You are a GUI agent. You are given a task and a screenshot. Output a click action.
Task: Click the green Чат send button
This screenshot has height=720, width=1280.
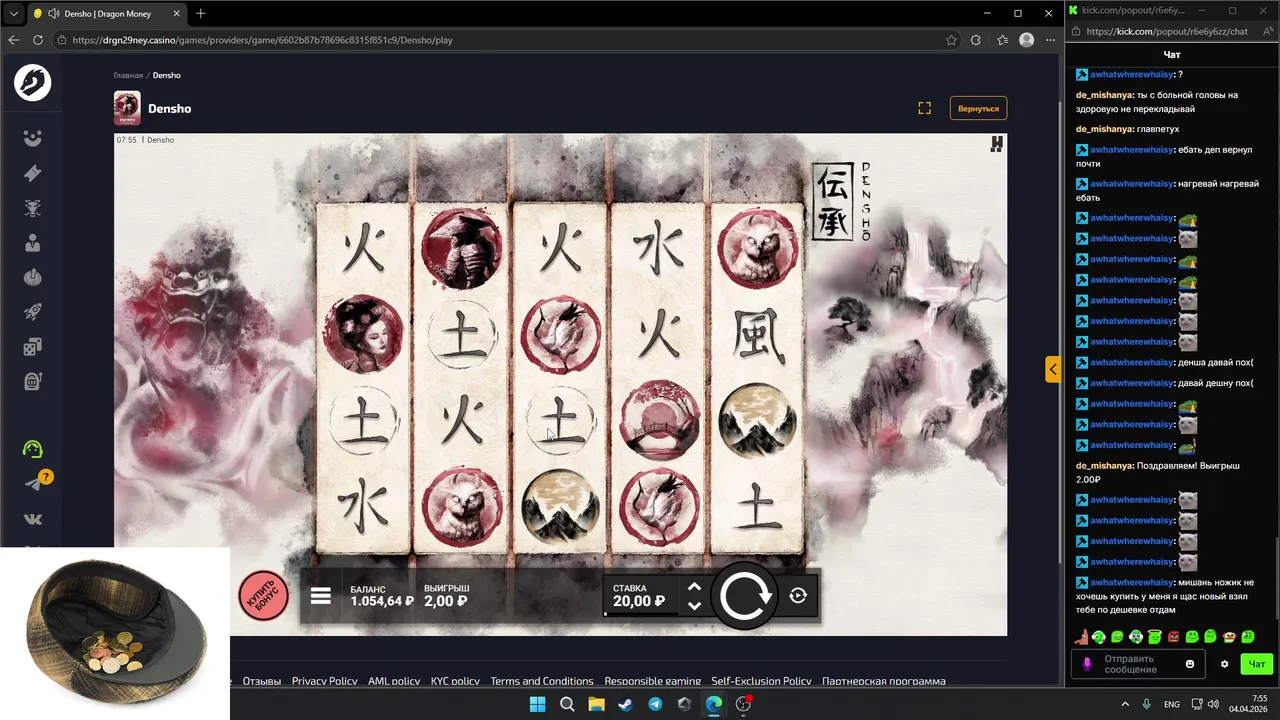pyautogui.click(x=1257, y=664)
